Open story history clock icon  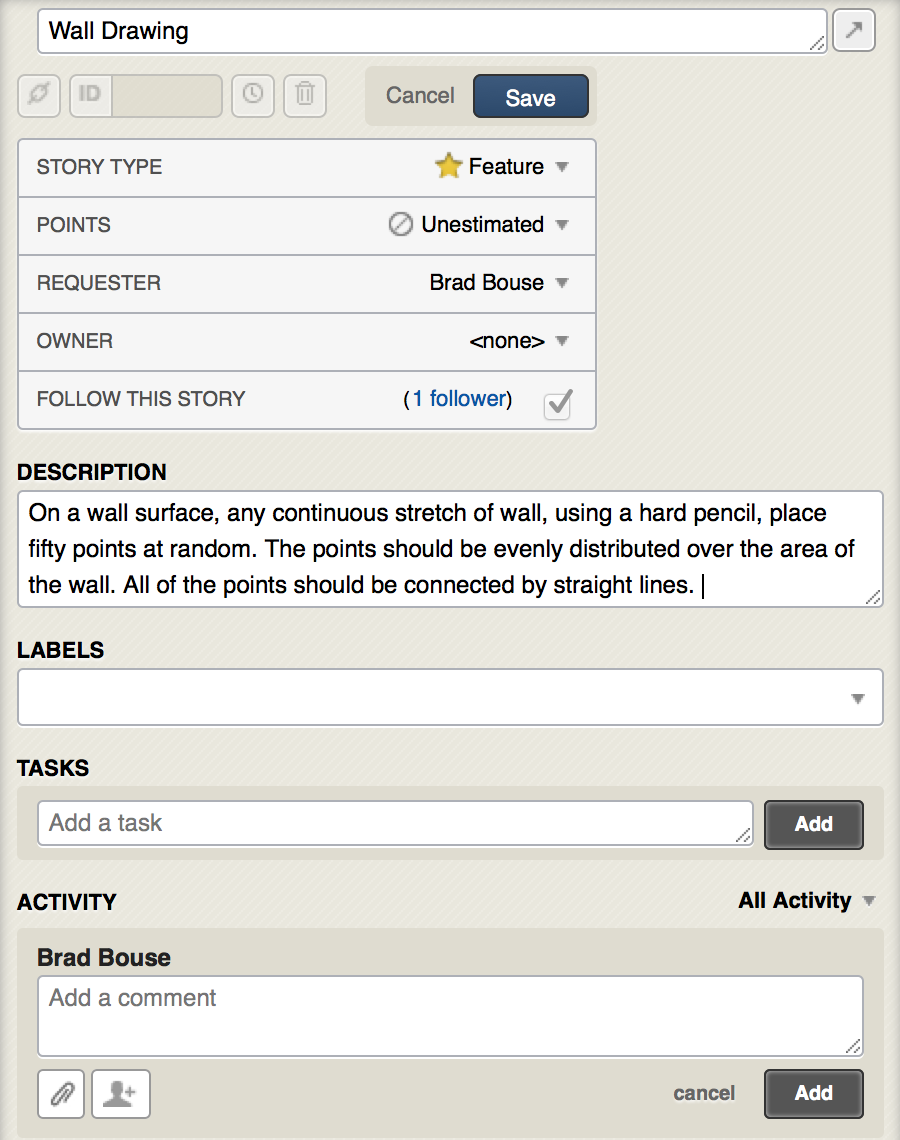coord(253,95)
